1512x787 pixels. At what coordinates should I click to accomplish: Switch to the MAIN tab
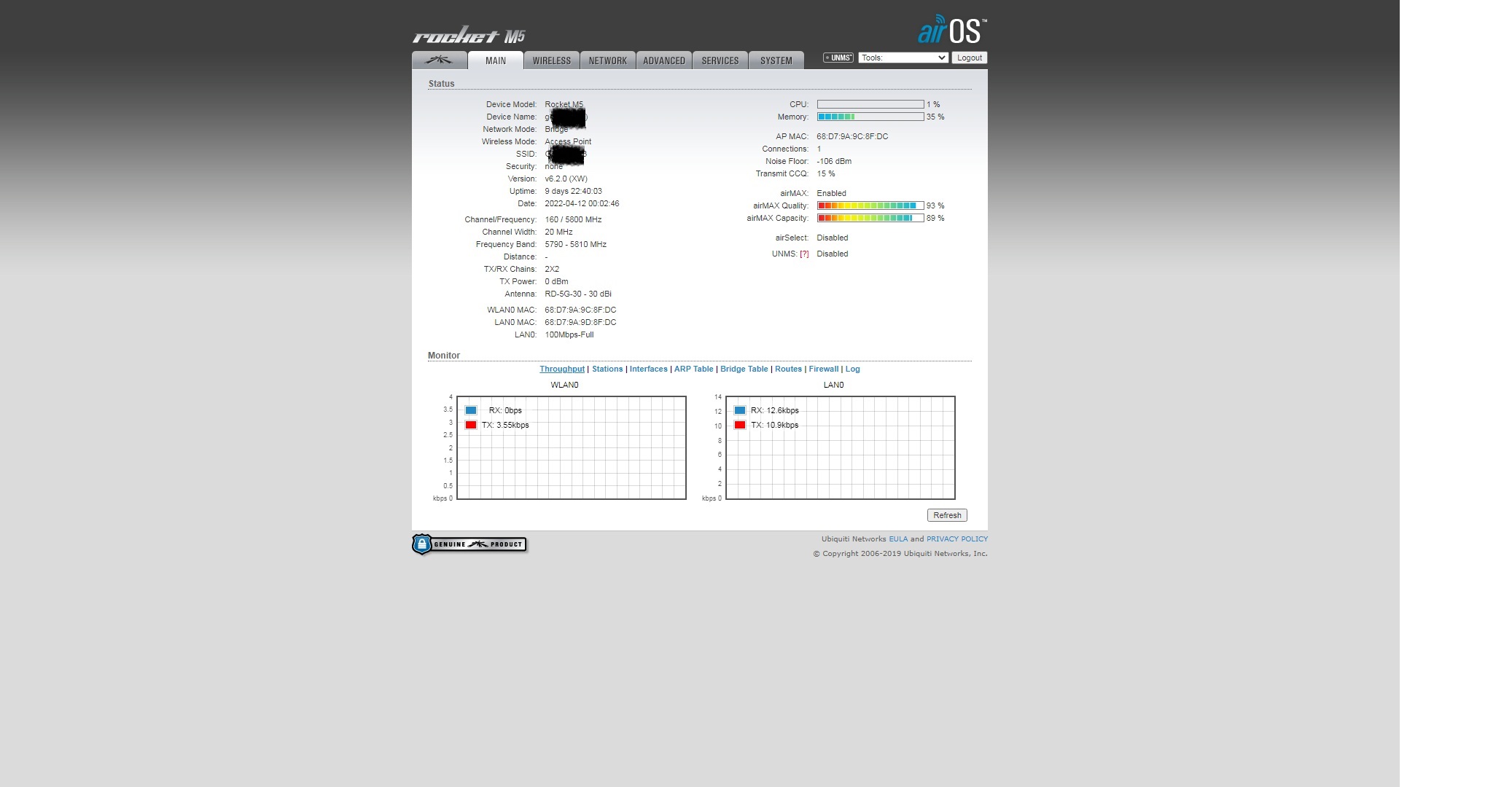click(x=496, y=60)
